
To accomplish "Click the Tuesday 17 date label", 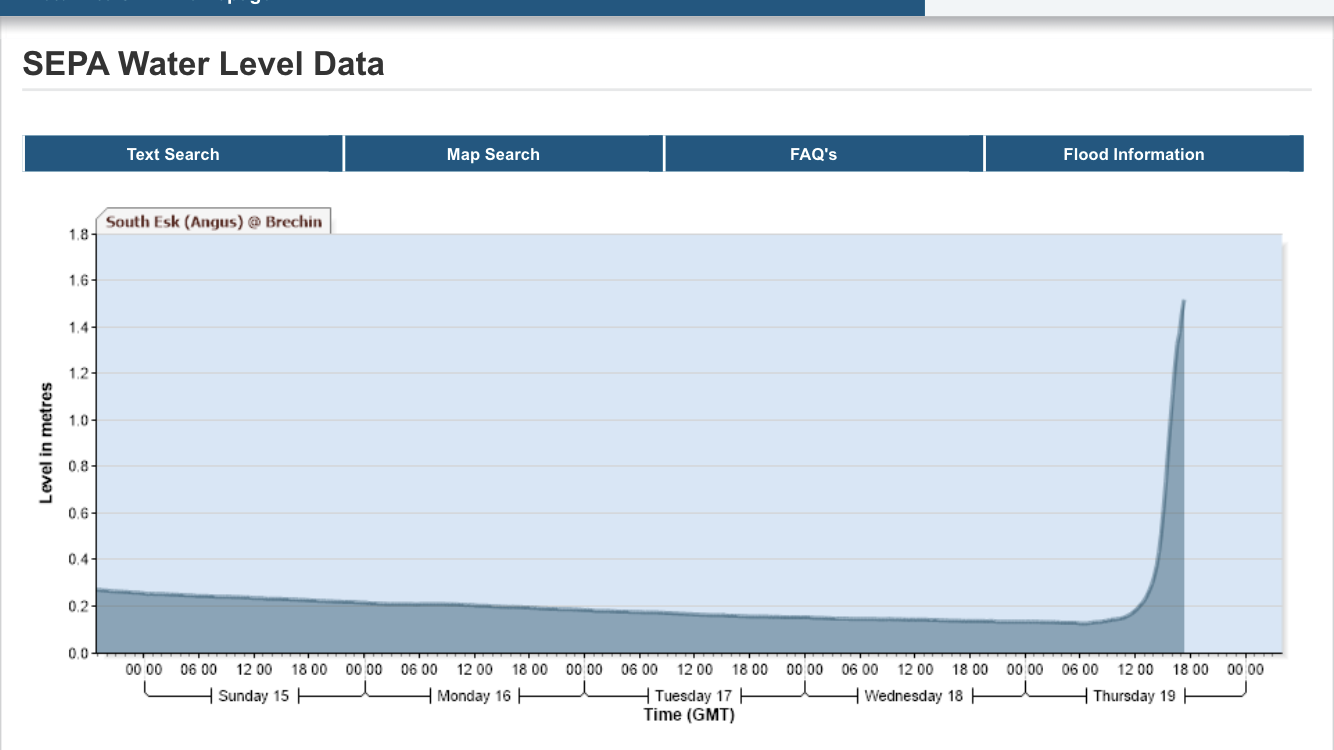I will click(x=694, y=696).
